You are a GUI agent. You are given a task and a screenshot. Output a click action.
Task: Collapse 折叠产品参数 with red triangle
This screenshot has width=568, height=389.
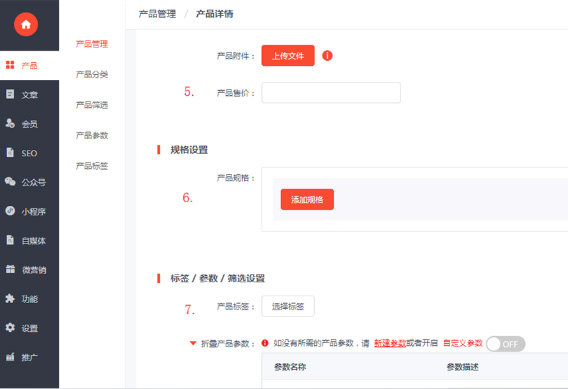[193, 343]
